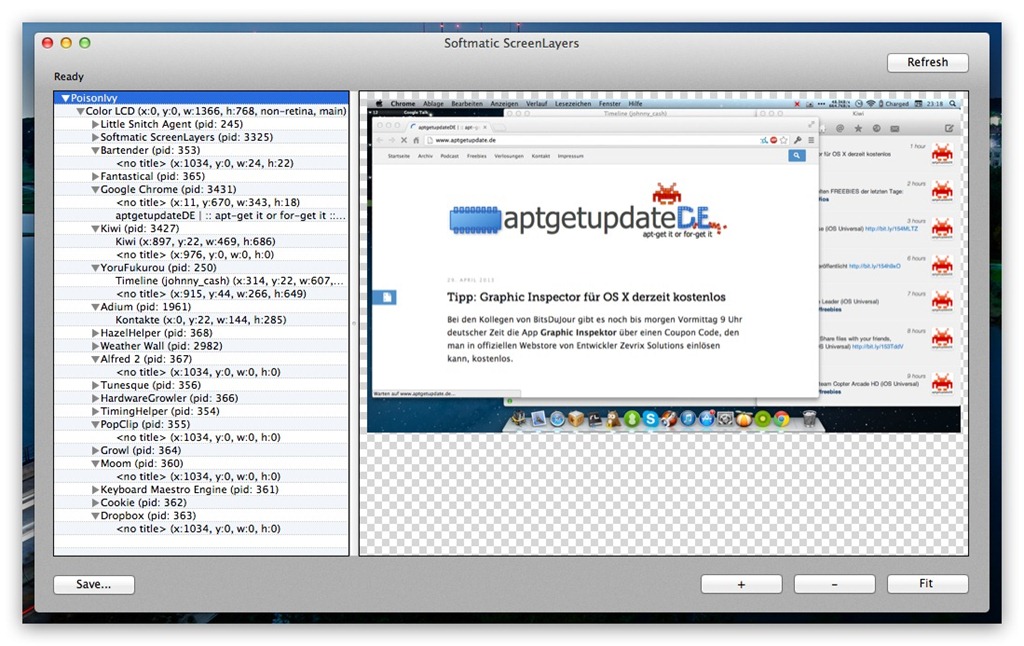Click the Chrome icon in the previewed Dock

pyautogui.click(x=783, y=420)
